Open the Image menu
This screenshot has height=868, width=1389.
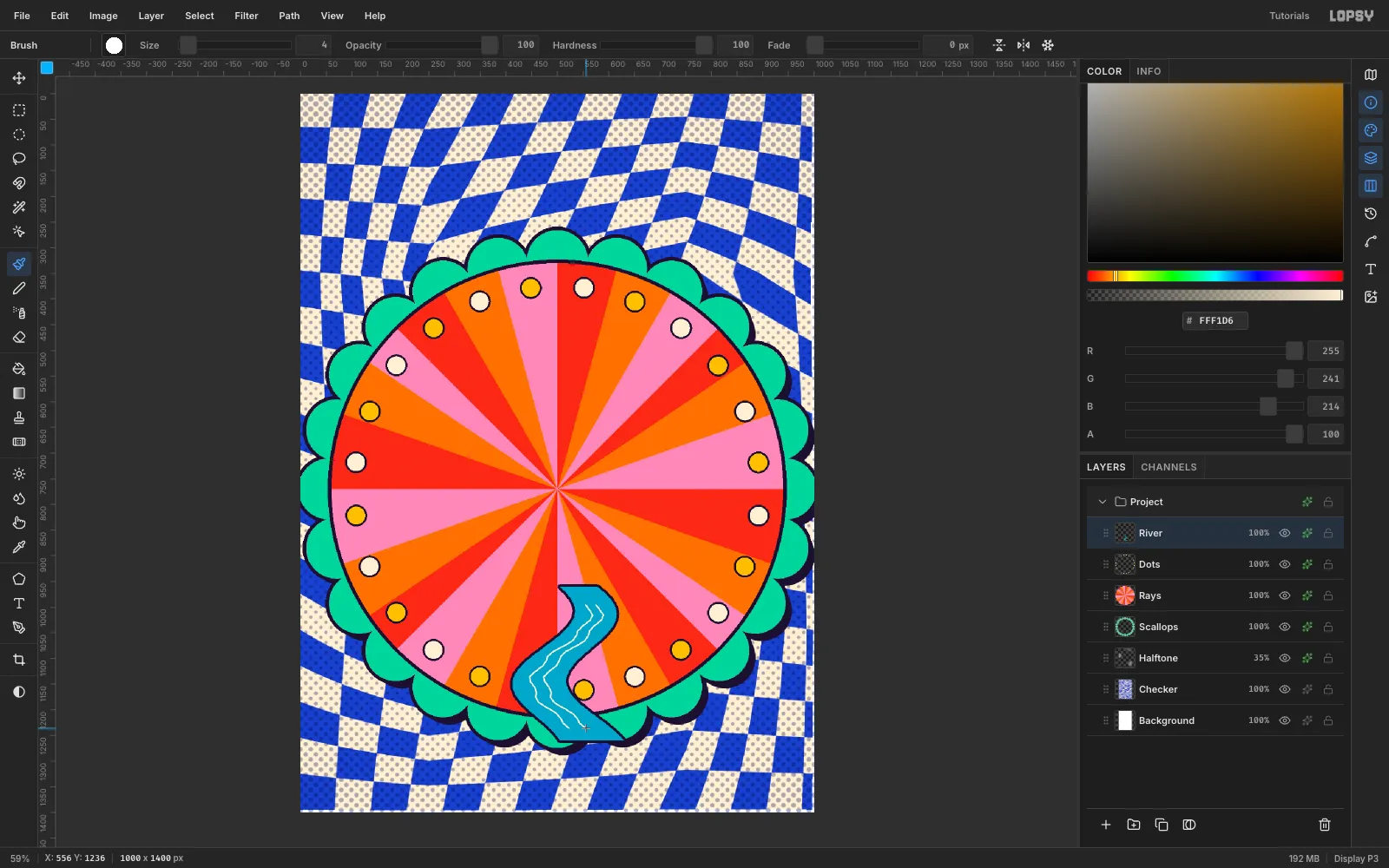coord(103,16)
